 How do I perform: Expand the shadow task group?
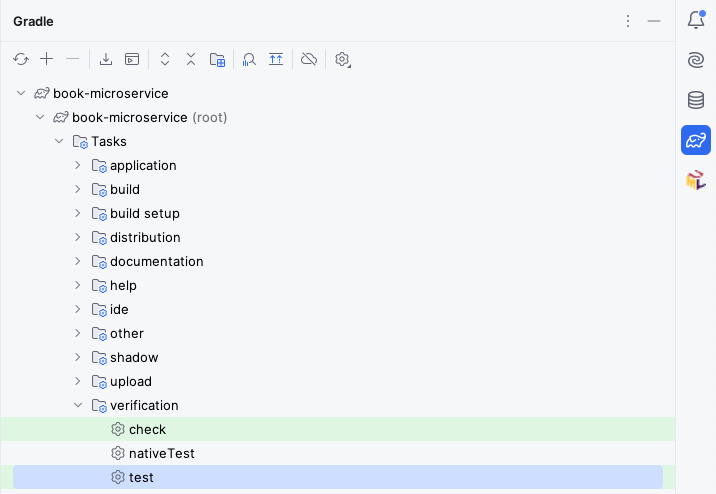[78, 357]
